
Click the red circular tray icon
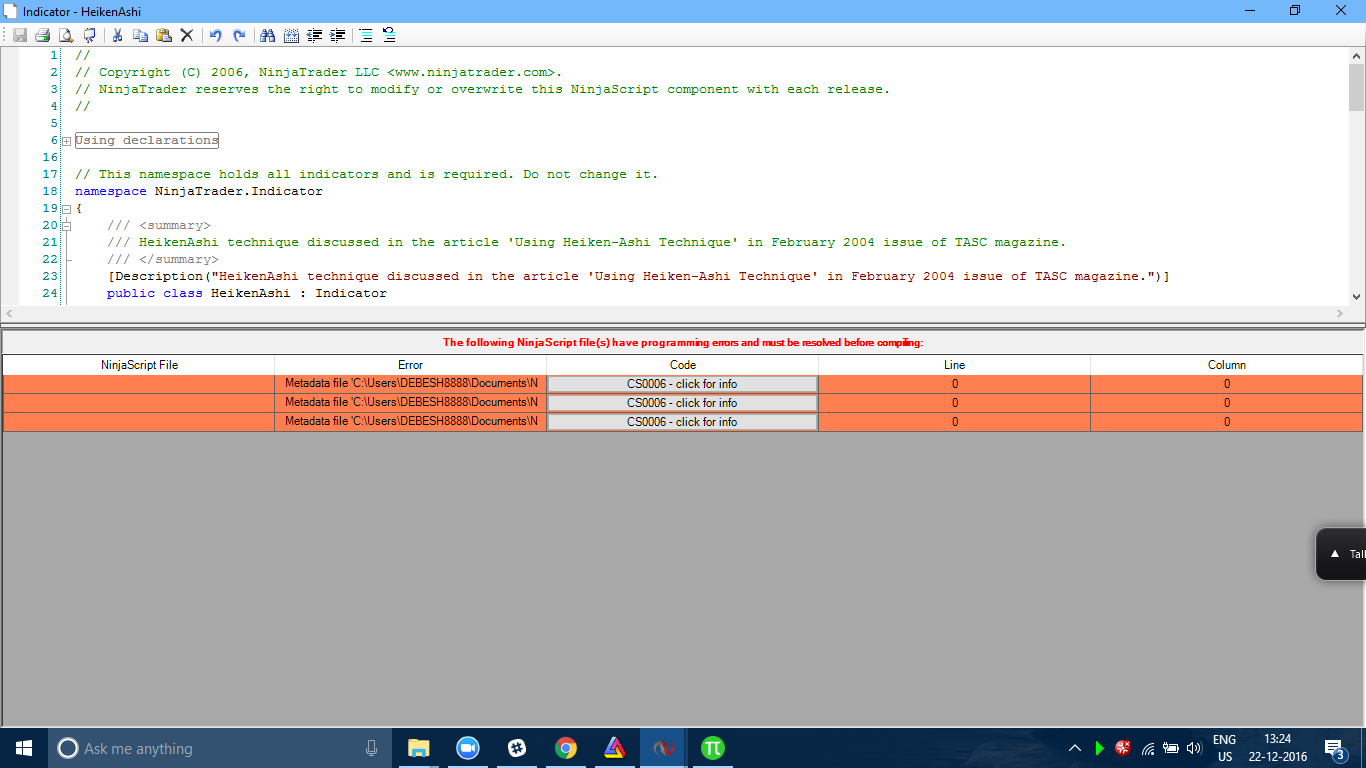(x=1123, y=748)
